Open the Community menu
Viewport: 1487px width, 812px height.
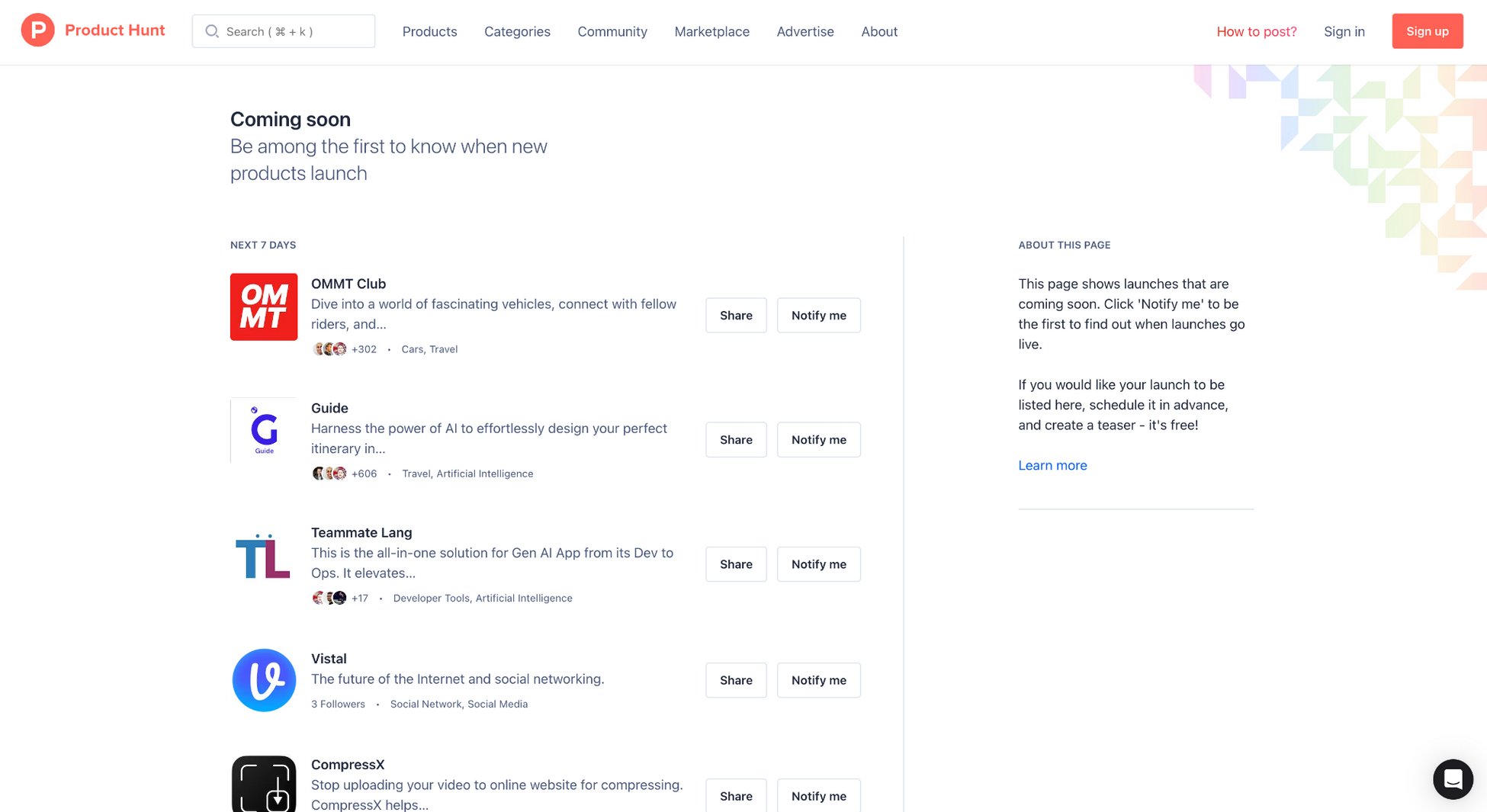[612, 31]
